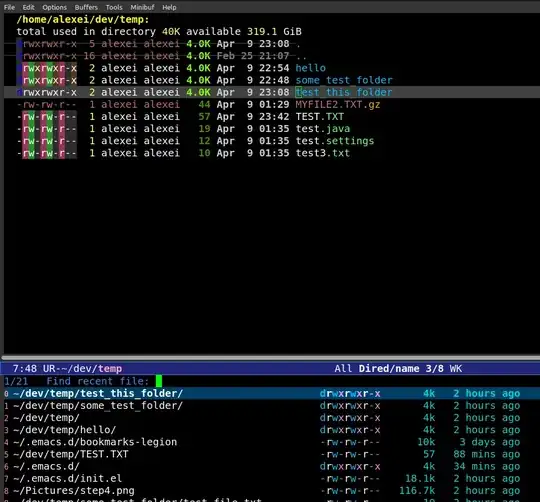Open the Edit menu

coord(29,7)
